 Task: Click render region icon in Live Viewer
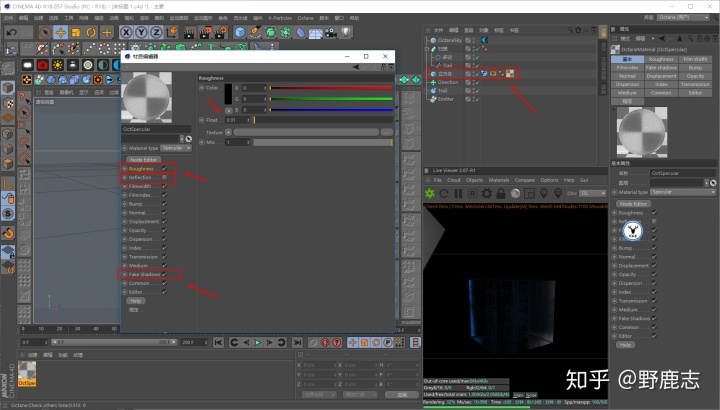pyautogui.click(x=529, y=193)
